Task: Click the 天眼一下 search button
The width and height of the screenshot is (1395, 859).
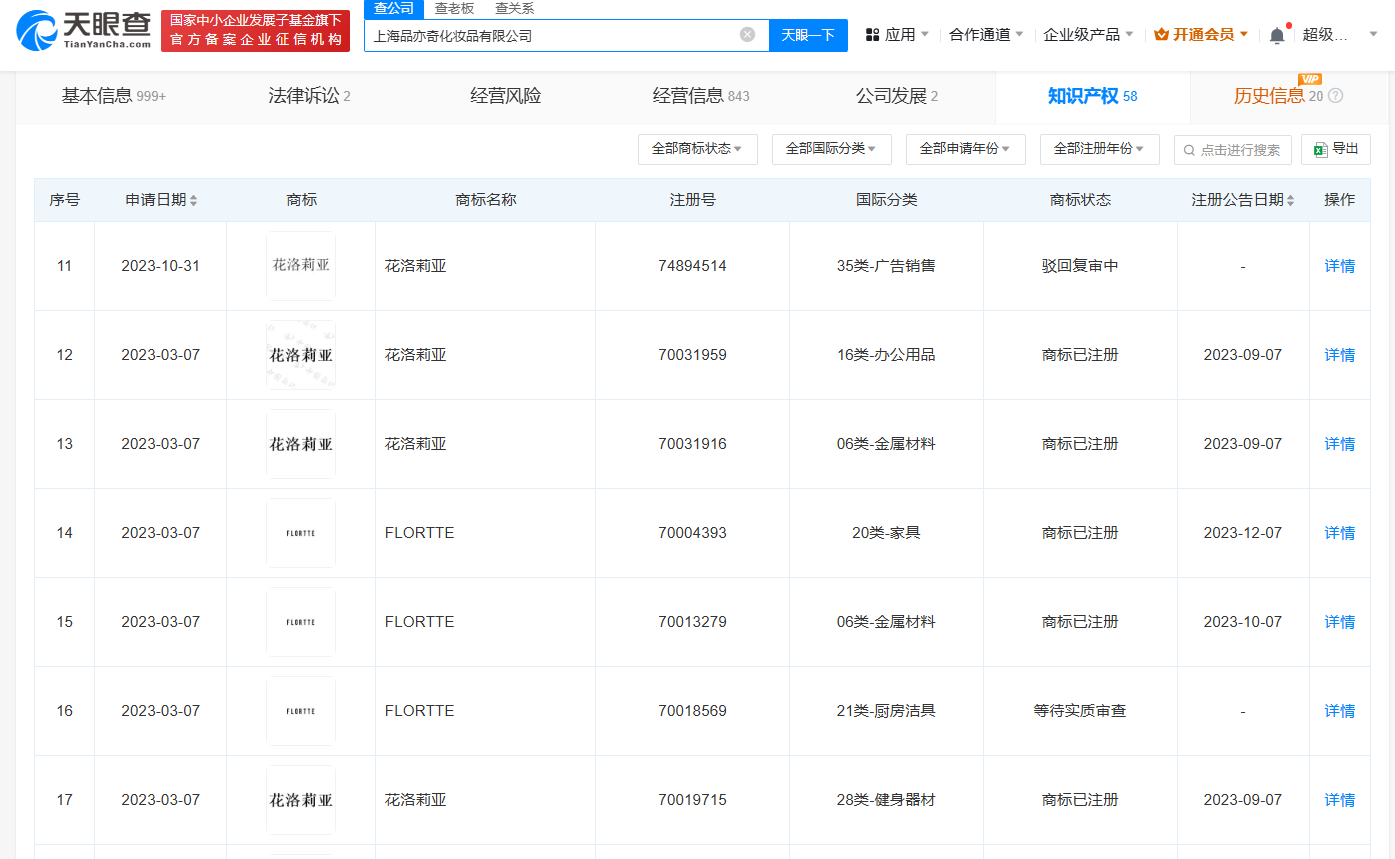Action: click(x=807, y=33)
